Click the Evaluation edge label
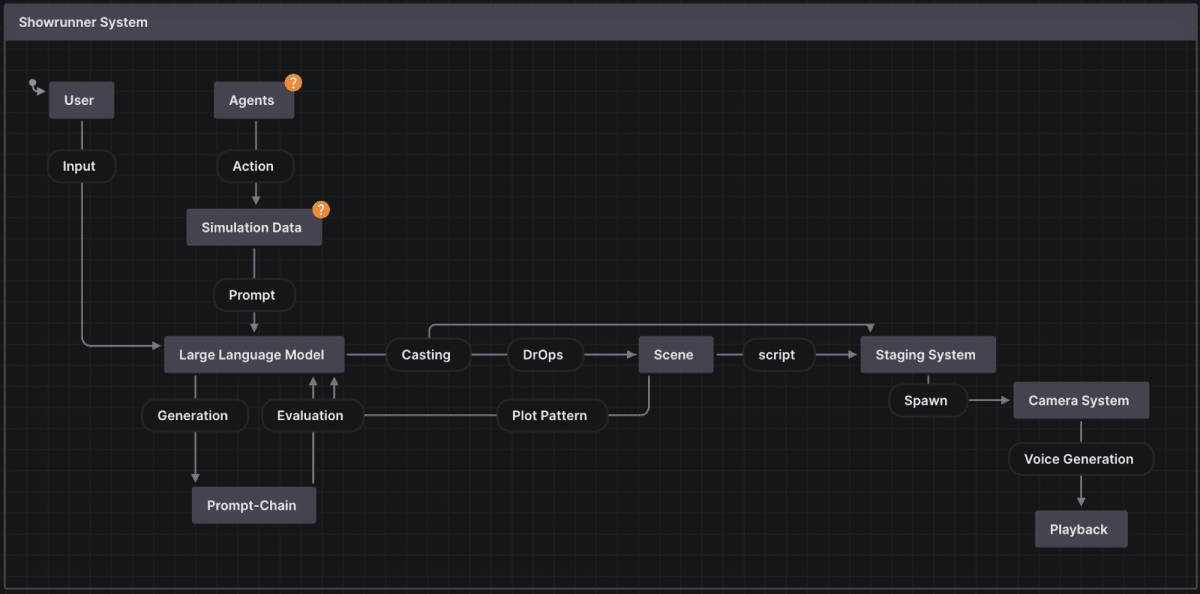Viewport: 1200px width, 594px height. [312, 415]
